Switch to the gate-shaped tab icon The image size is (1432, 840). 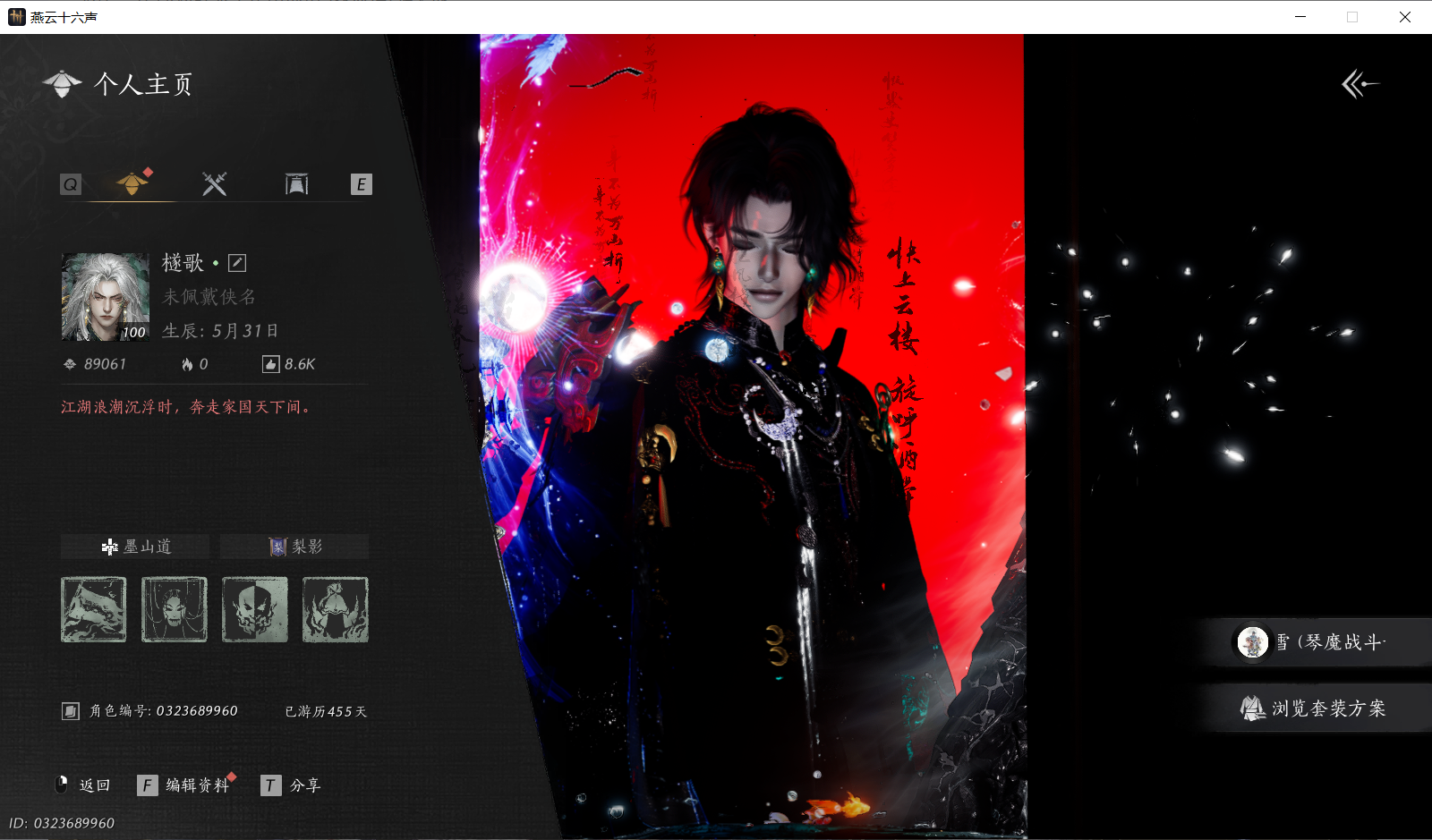pyautogui.click(x=296, y=184)
